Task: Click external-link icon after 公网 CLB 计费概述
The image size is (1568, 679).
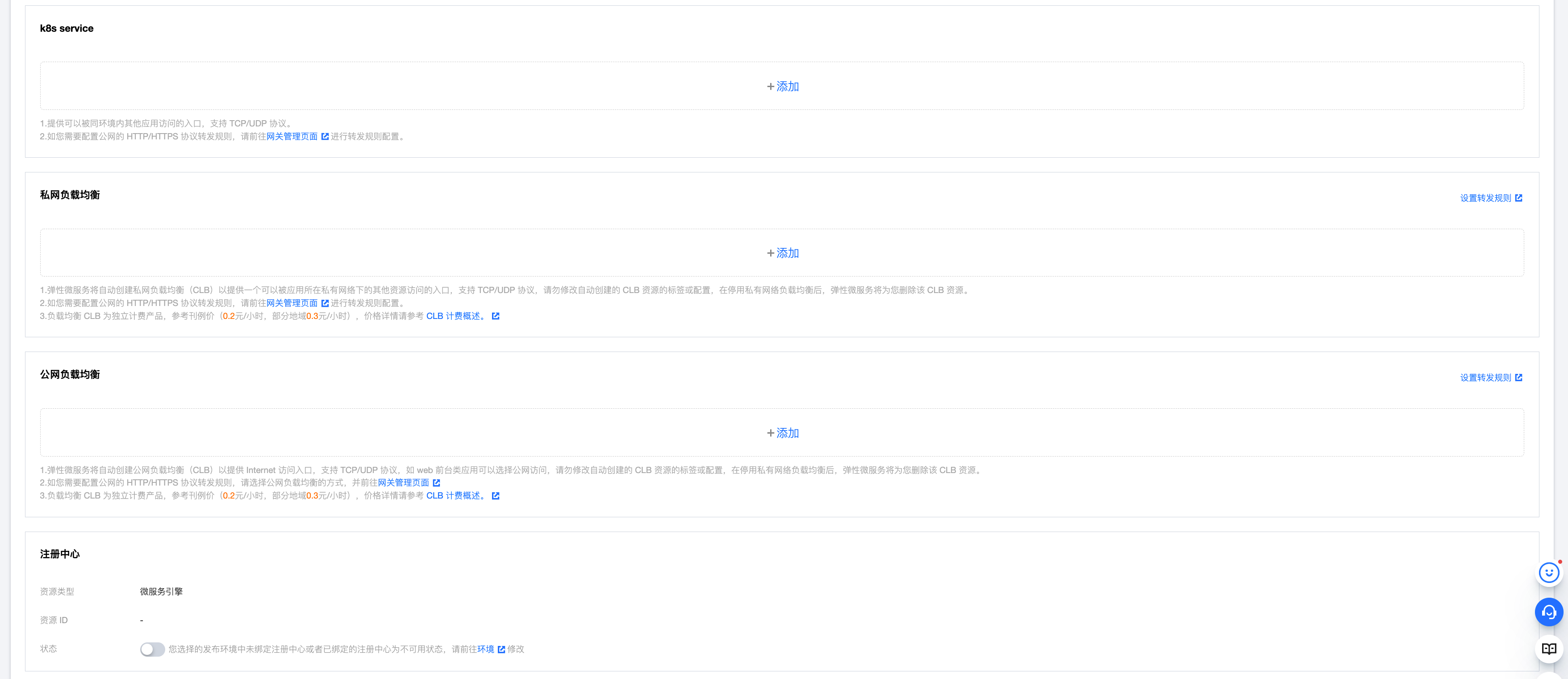Action: pos(496,496)
